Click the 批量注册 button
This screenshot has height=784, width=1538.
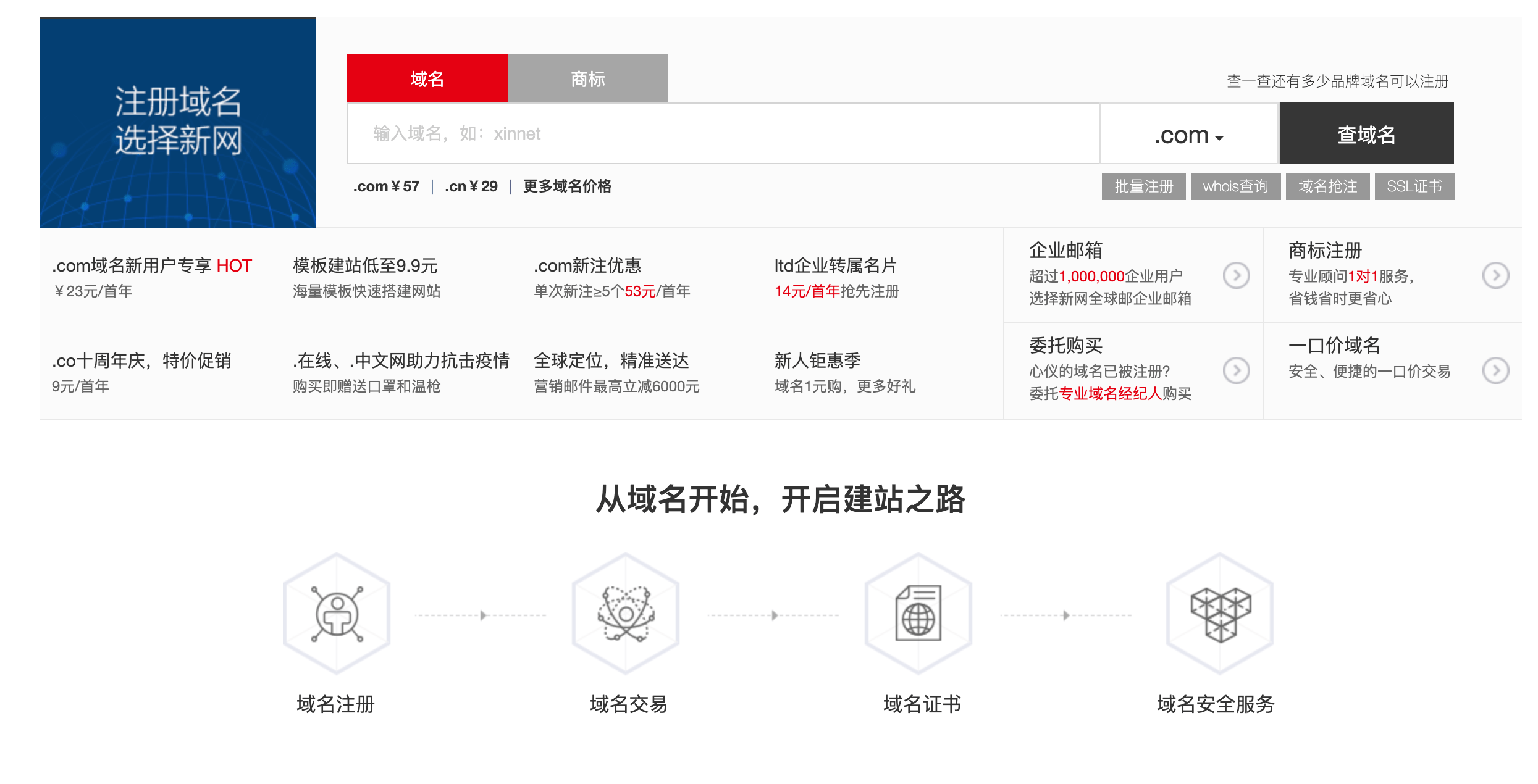pos(1143,186)
